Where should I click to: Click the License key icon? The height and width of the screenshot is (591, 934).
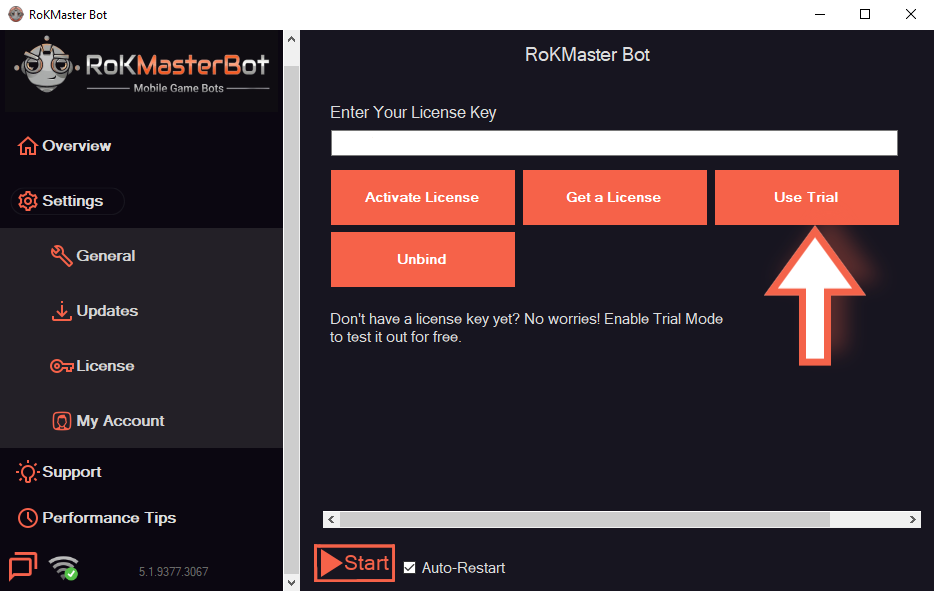(x=62, y=366)
